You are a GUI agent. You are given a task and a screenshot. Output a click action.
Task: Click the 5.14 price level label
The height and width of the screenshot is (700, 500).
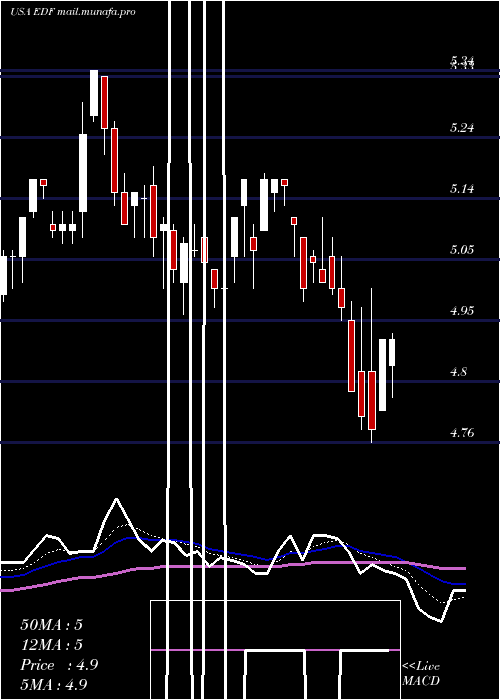point(462,189)
